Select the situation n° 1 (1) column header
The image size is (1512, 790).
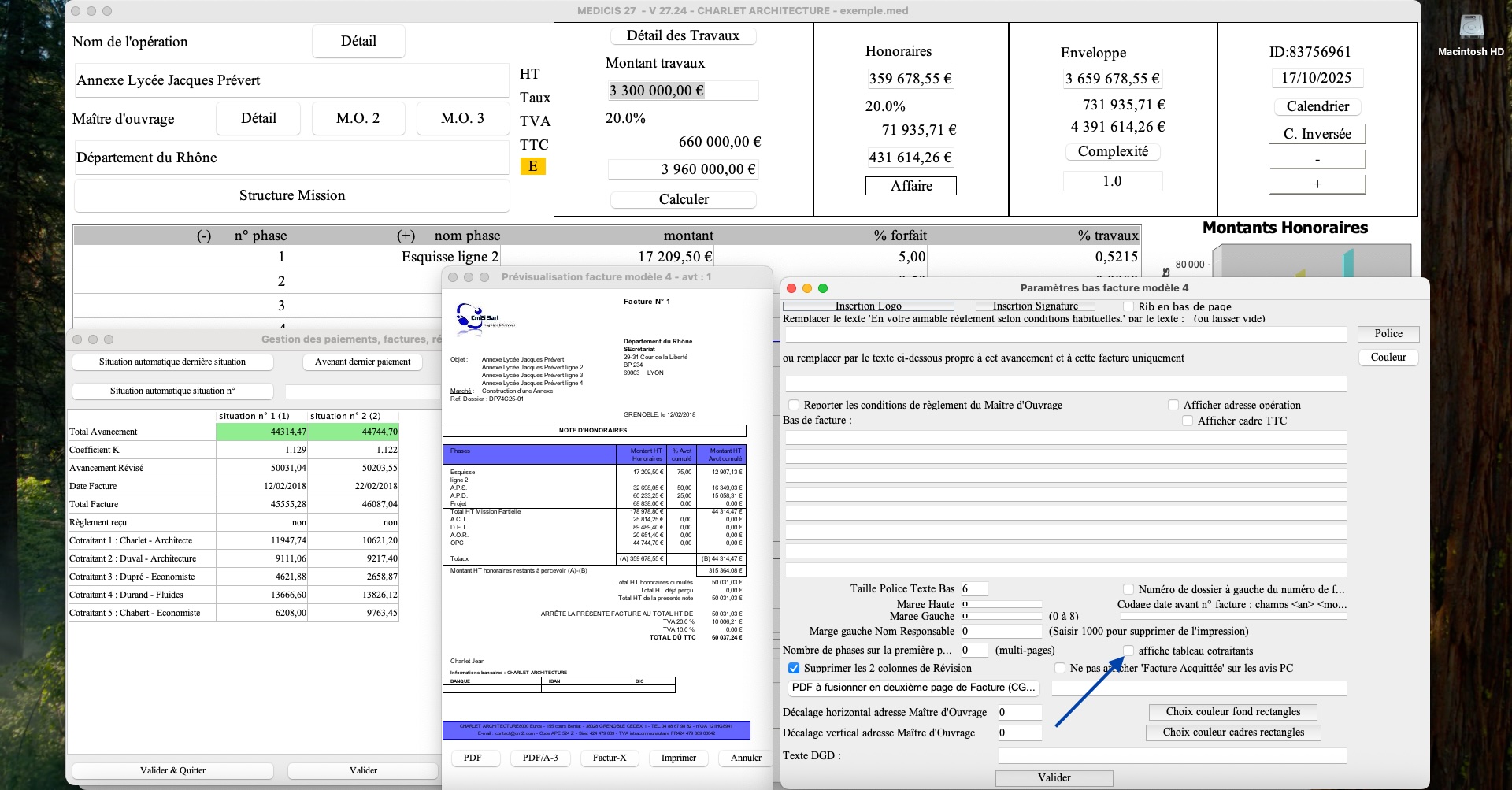point(261,416)
